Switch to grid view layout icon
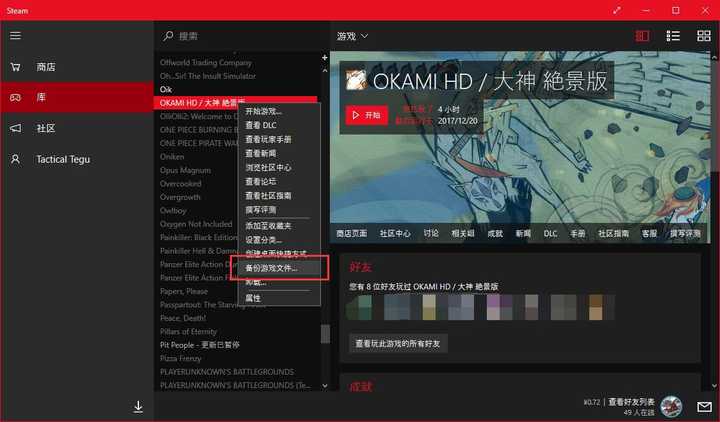This screenshot has width=720, height=422. 704,36
